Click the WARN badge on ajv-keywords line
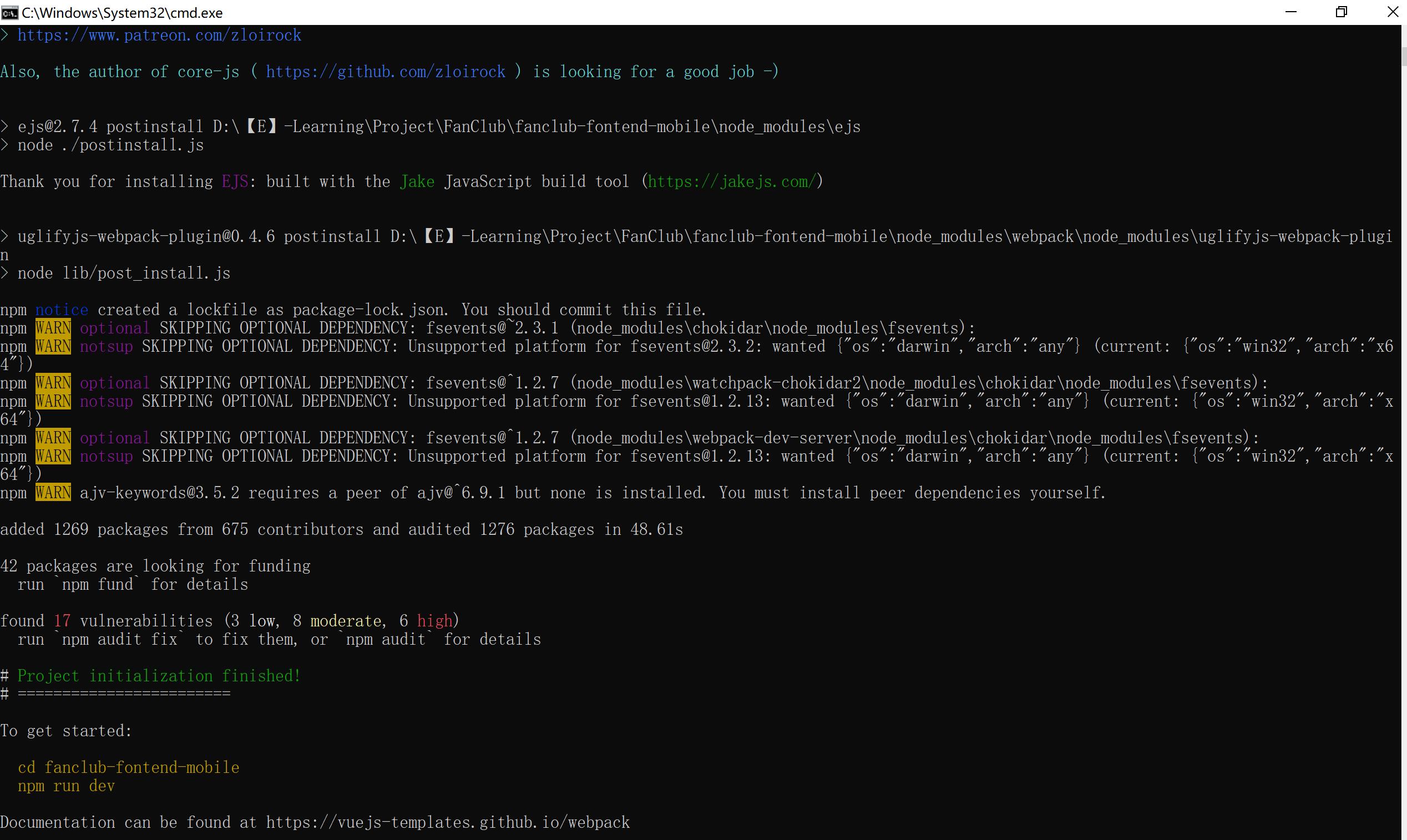This screenshot has height=840, width=1407. click(x=53, y=493)
